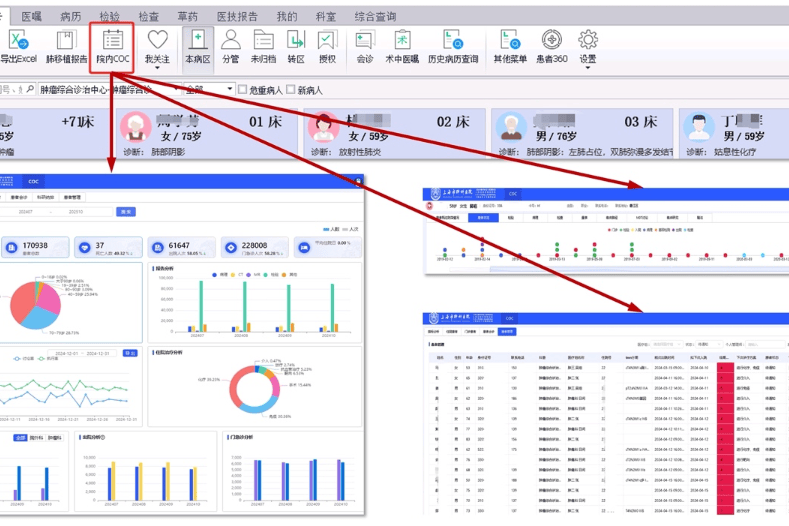The height and width of the screenshot is (526, 789).
Task: Open the 设置 settings dropdown
Action: tap(588, 69)
